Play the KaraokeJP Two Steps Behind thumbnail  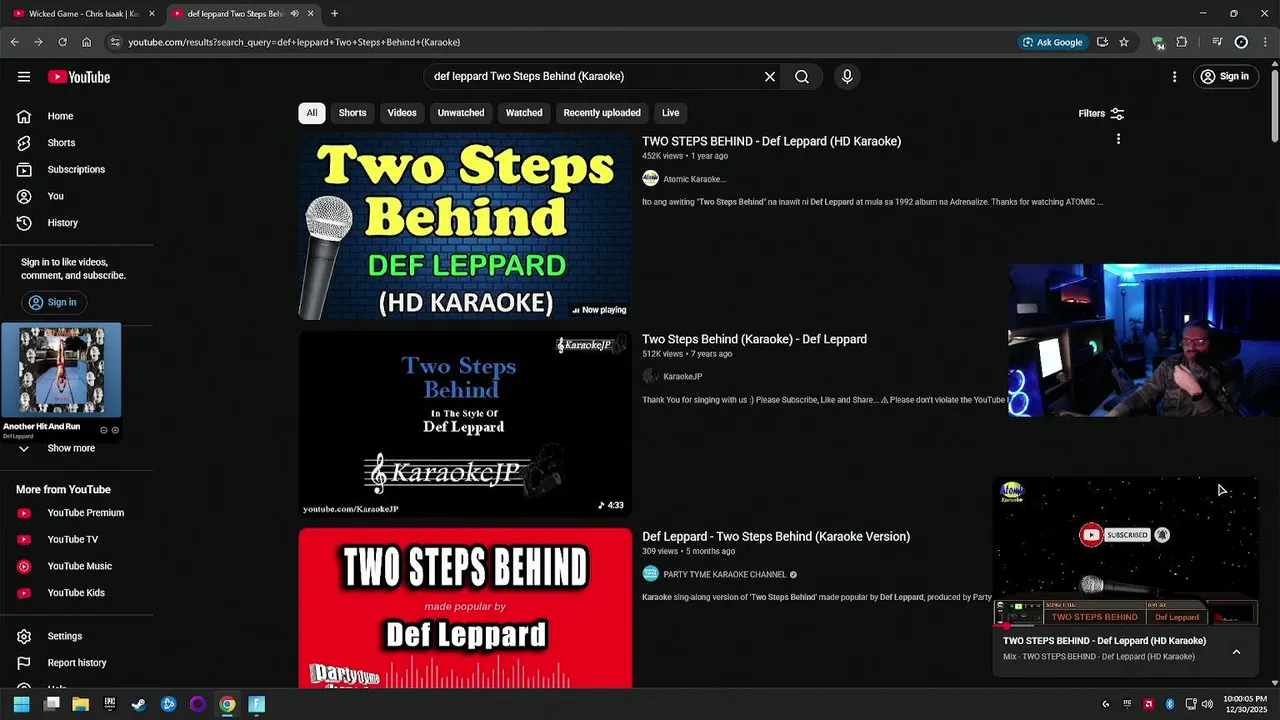tap(465, 424)
